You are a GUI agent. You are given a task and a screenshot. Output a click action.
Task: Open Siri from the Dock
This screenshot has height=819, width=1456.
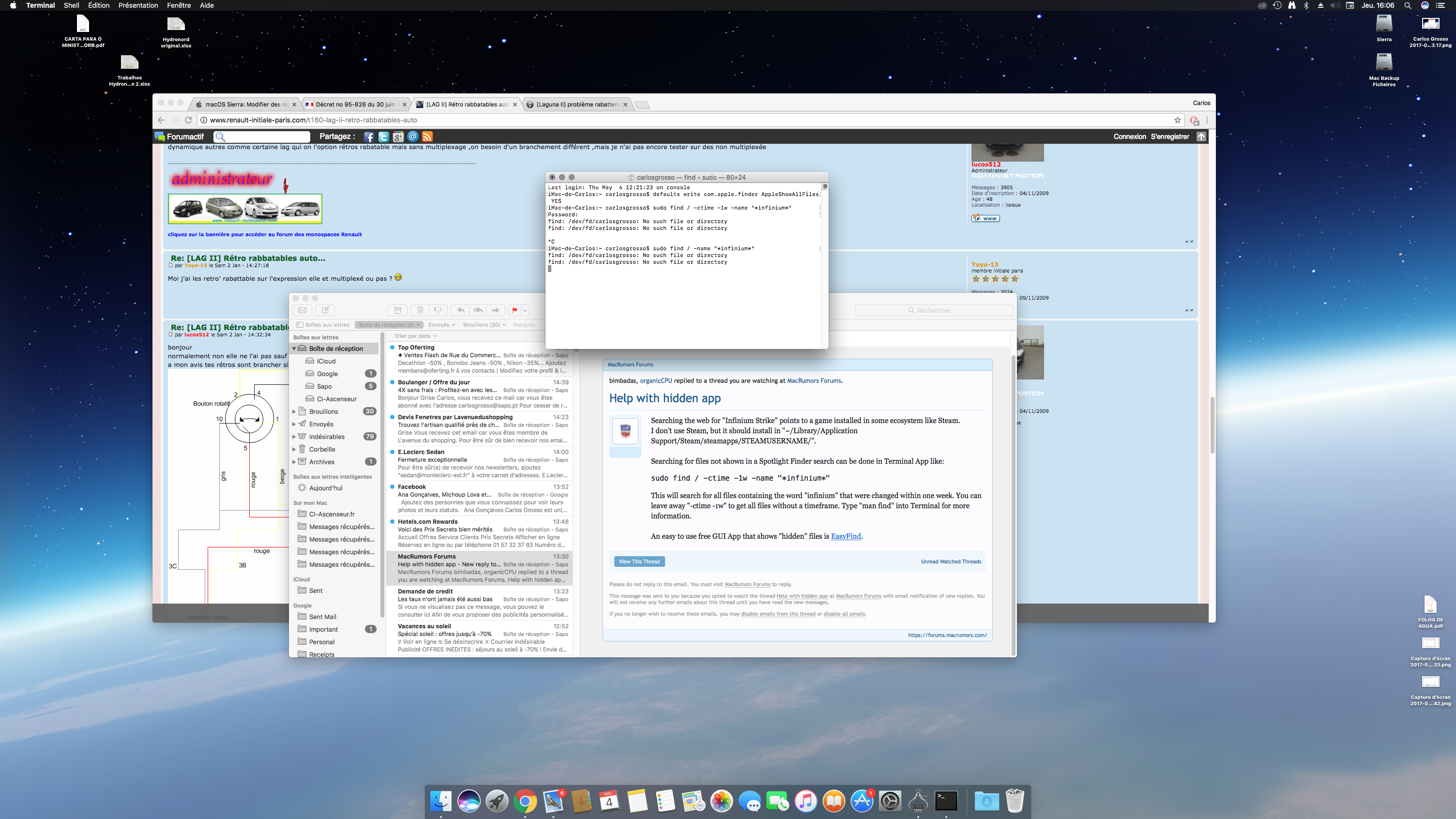(469, 802)
